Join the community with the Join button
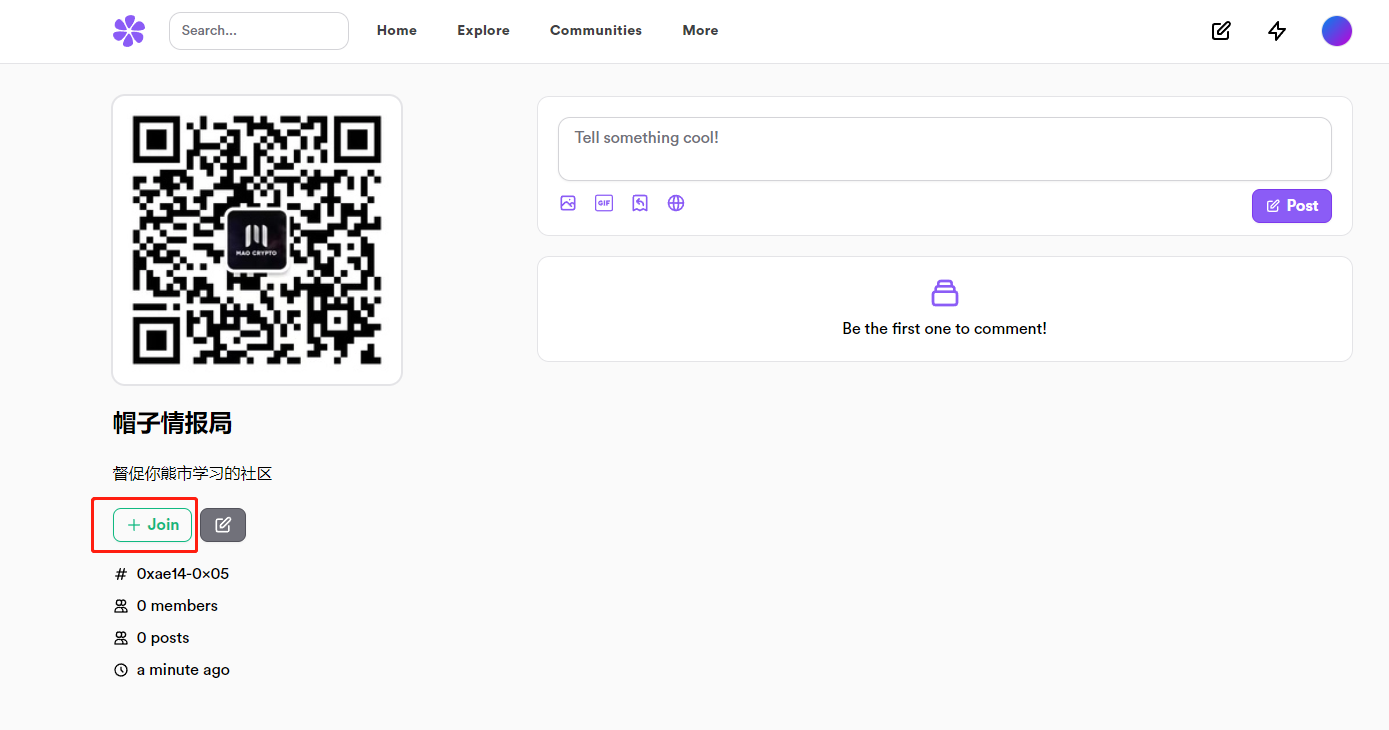 tap(153, 525)
